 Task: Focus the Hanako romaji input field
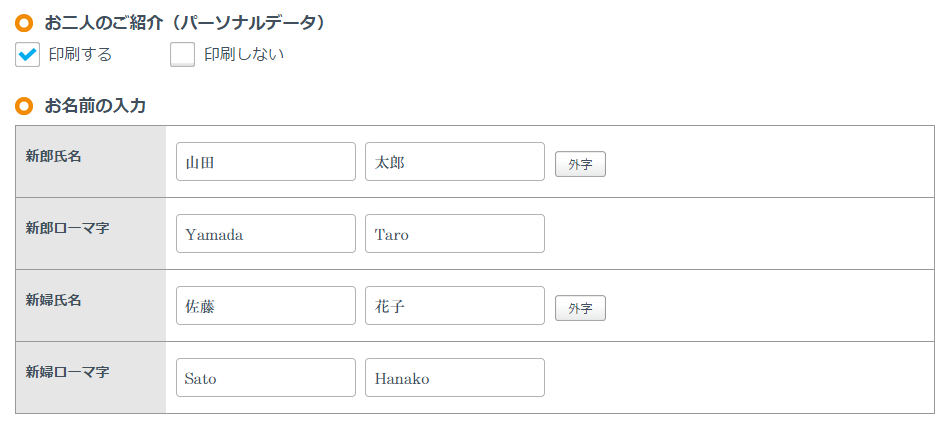tap(454, 378)
